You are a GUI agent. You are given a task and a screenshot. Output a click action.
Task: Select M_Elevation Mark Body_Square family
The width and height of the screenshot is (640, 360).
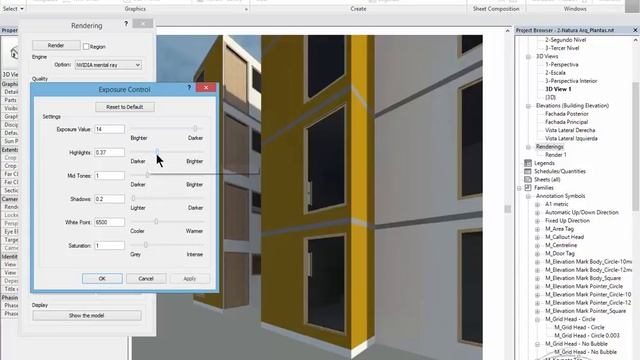pyautogui.click(x=583, y=278)
